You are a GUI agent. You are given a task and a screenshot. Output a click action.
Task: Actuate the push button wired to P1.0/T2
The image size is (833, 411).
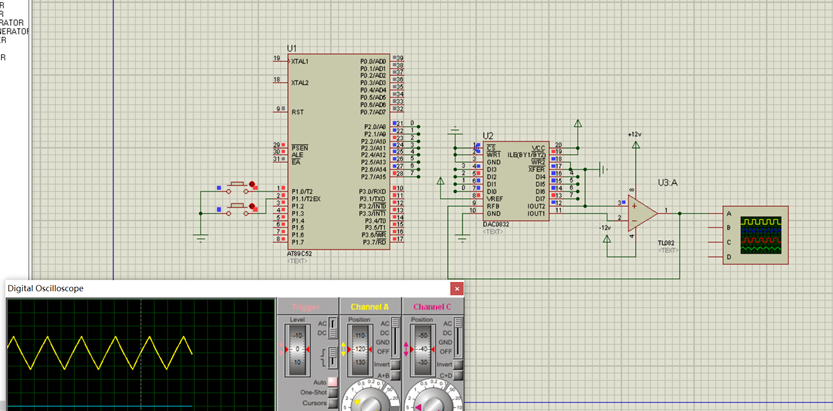coord(238,186)
